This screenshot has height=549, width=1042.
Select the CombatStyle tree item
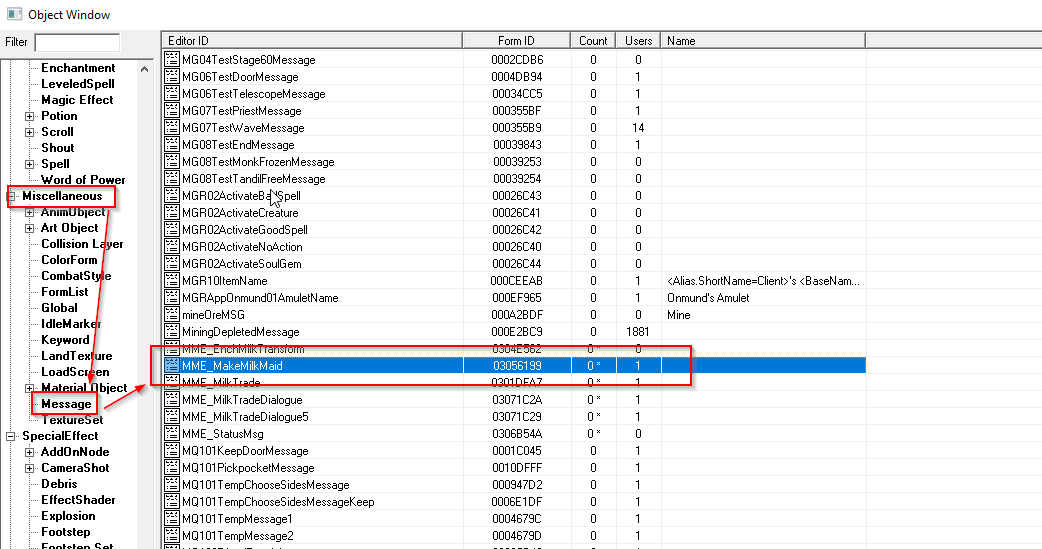pos(76,276)
